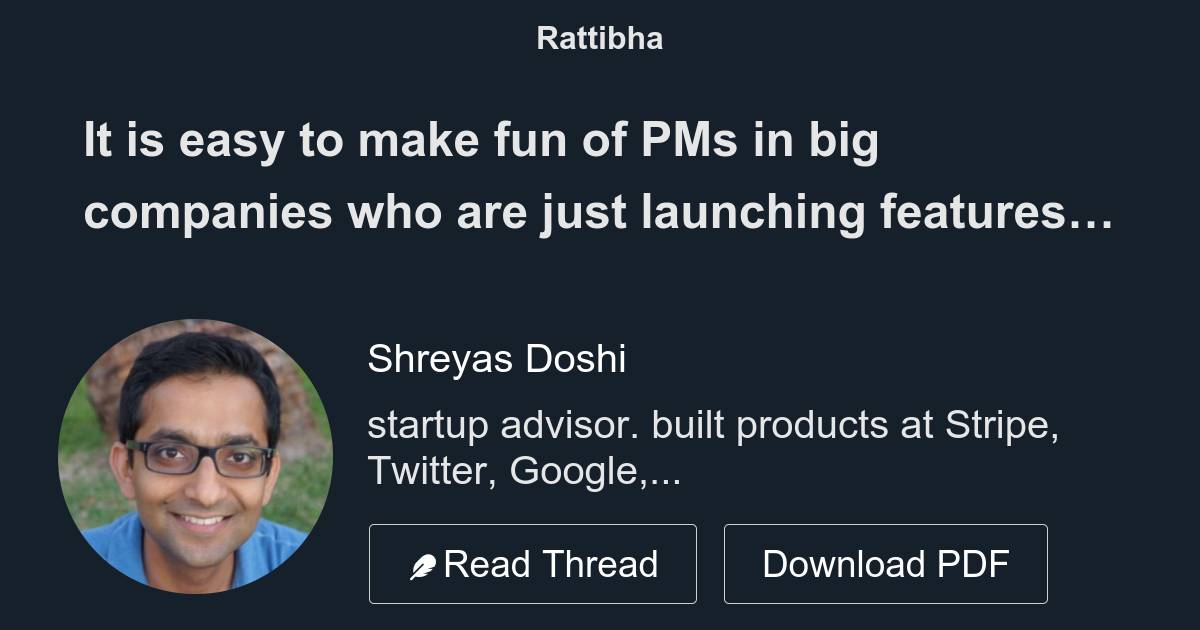Click "big" ending the first headline line

pyautogui.click(x=850, y=141)
